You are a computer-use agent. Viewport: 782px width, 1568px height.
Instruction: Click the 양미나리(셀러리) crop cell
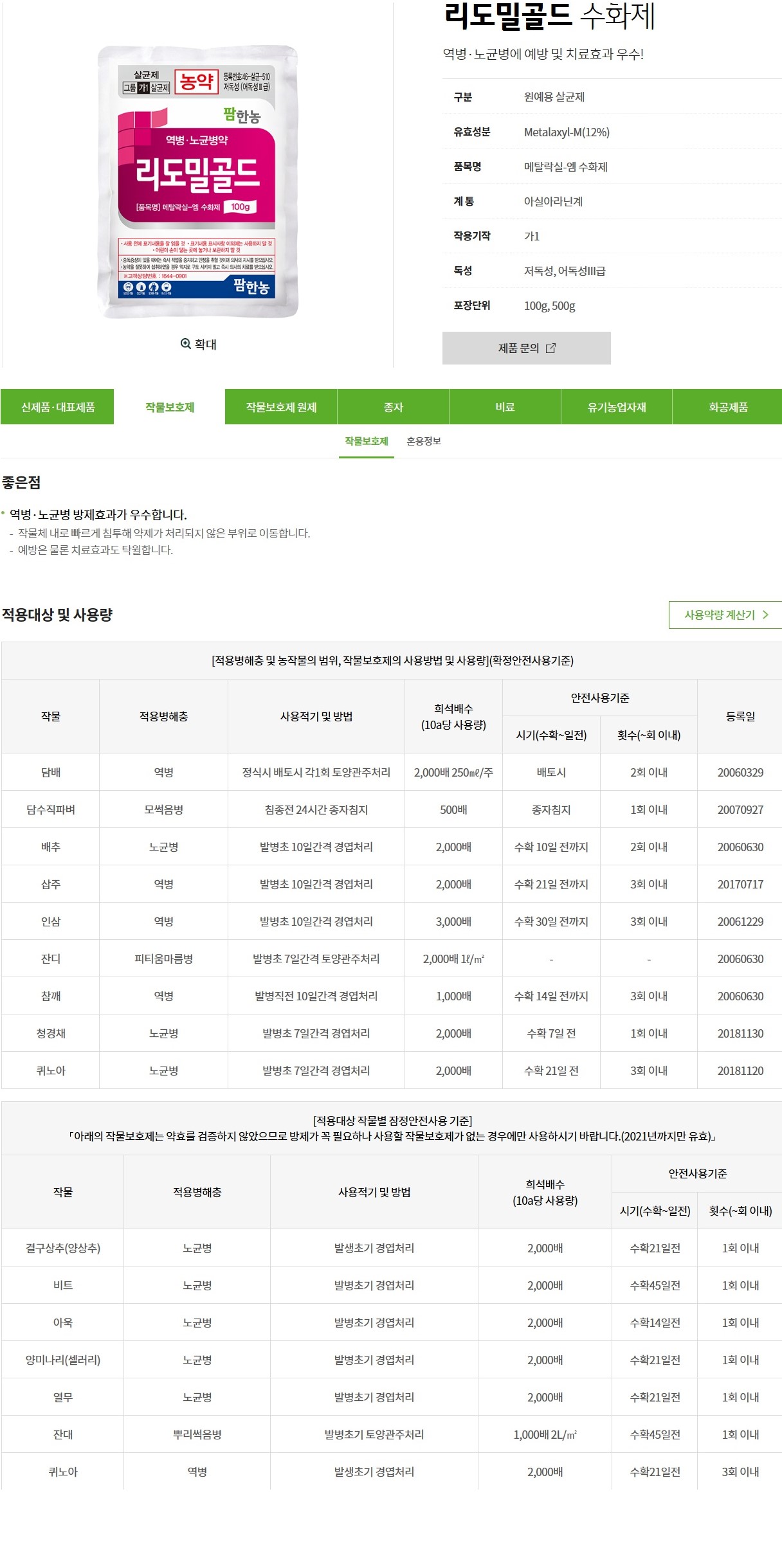pos(63,1360)
